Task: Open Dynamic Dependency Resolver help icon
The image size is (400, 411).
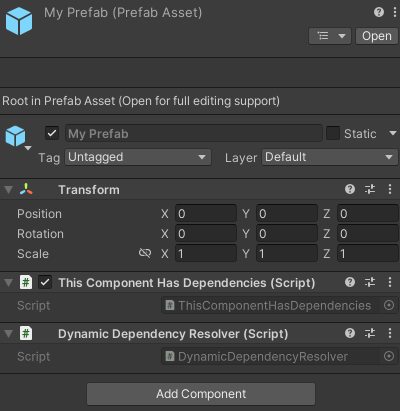Action: [350, 333]
